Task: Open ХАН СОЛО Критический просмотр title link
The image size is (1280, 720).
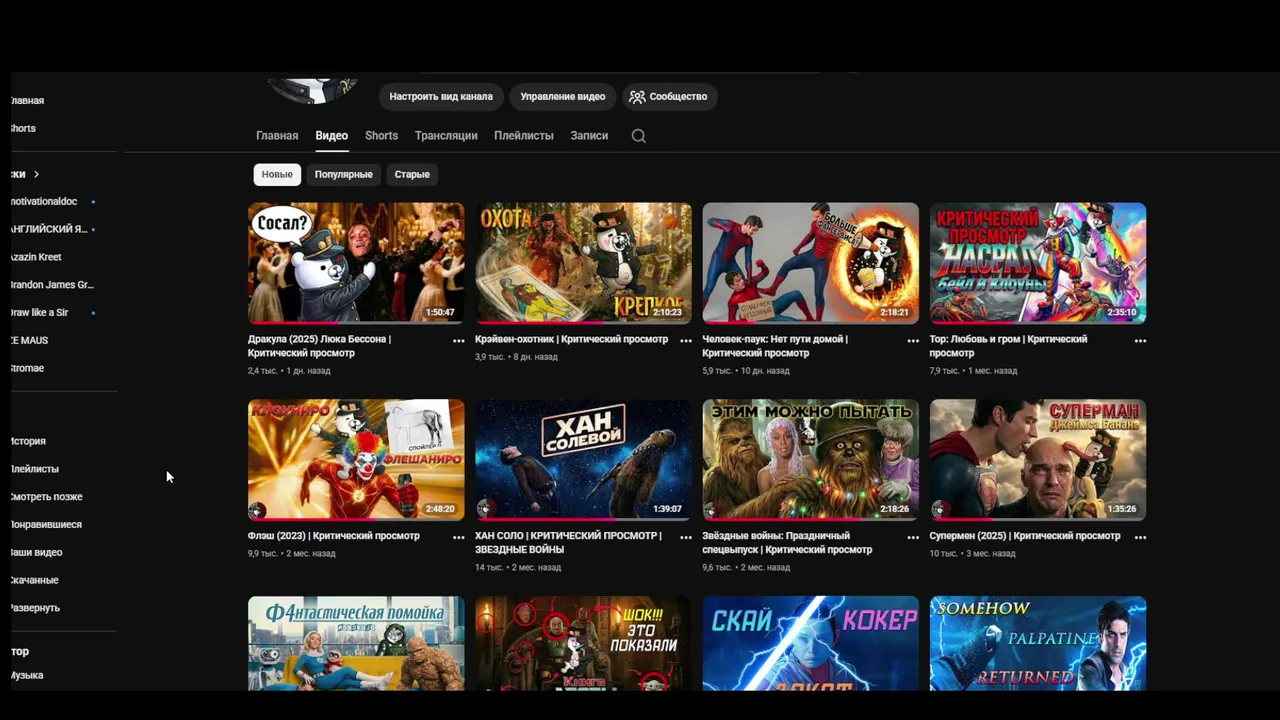Action: coord(568,543)
